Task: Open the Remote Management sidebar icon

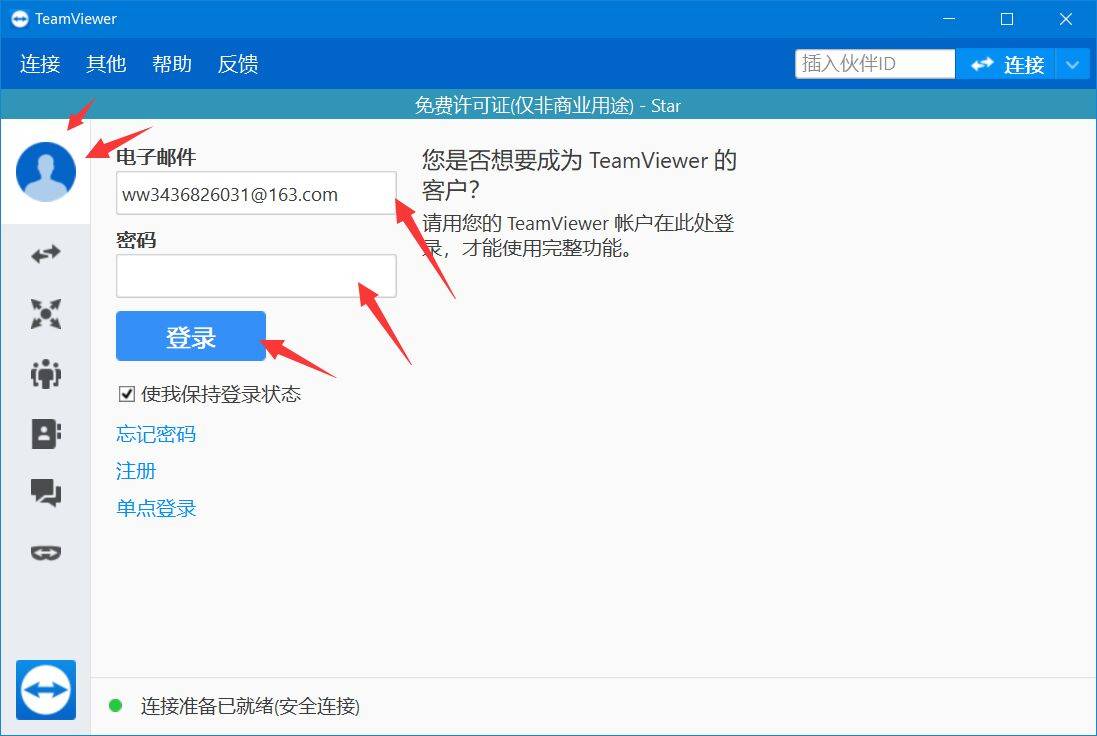Action: 46,313
